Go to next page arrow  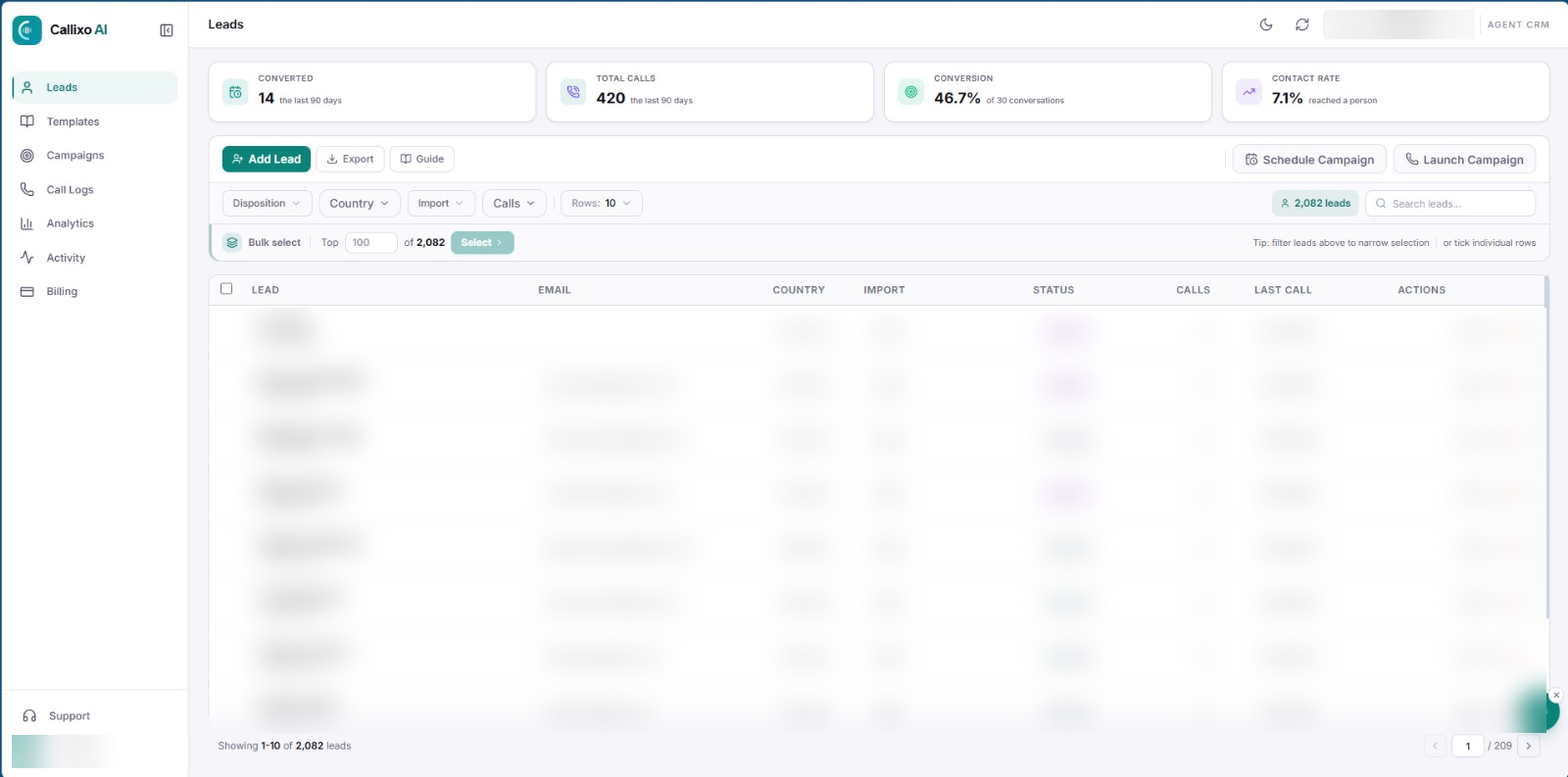[x=1528, y=746]
